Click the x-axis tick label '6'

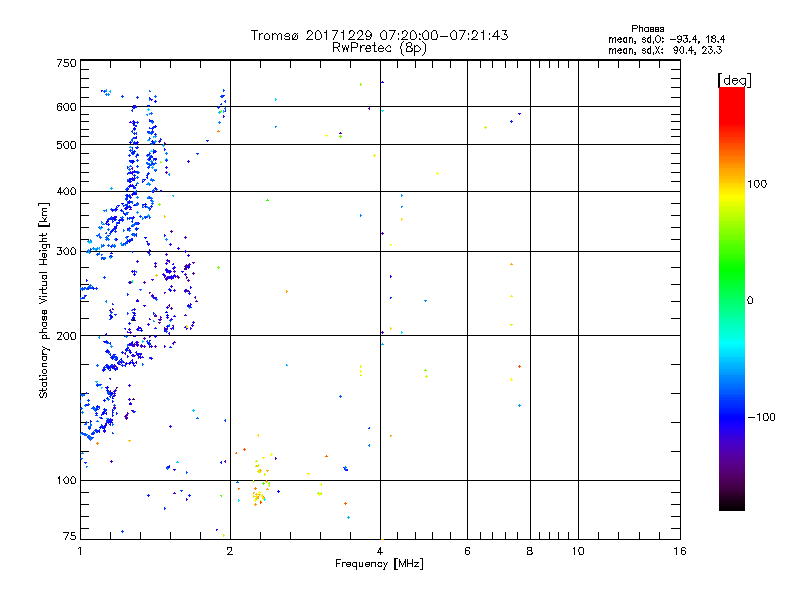[467, 551]
